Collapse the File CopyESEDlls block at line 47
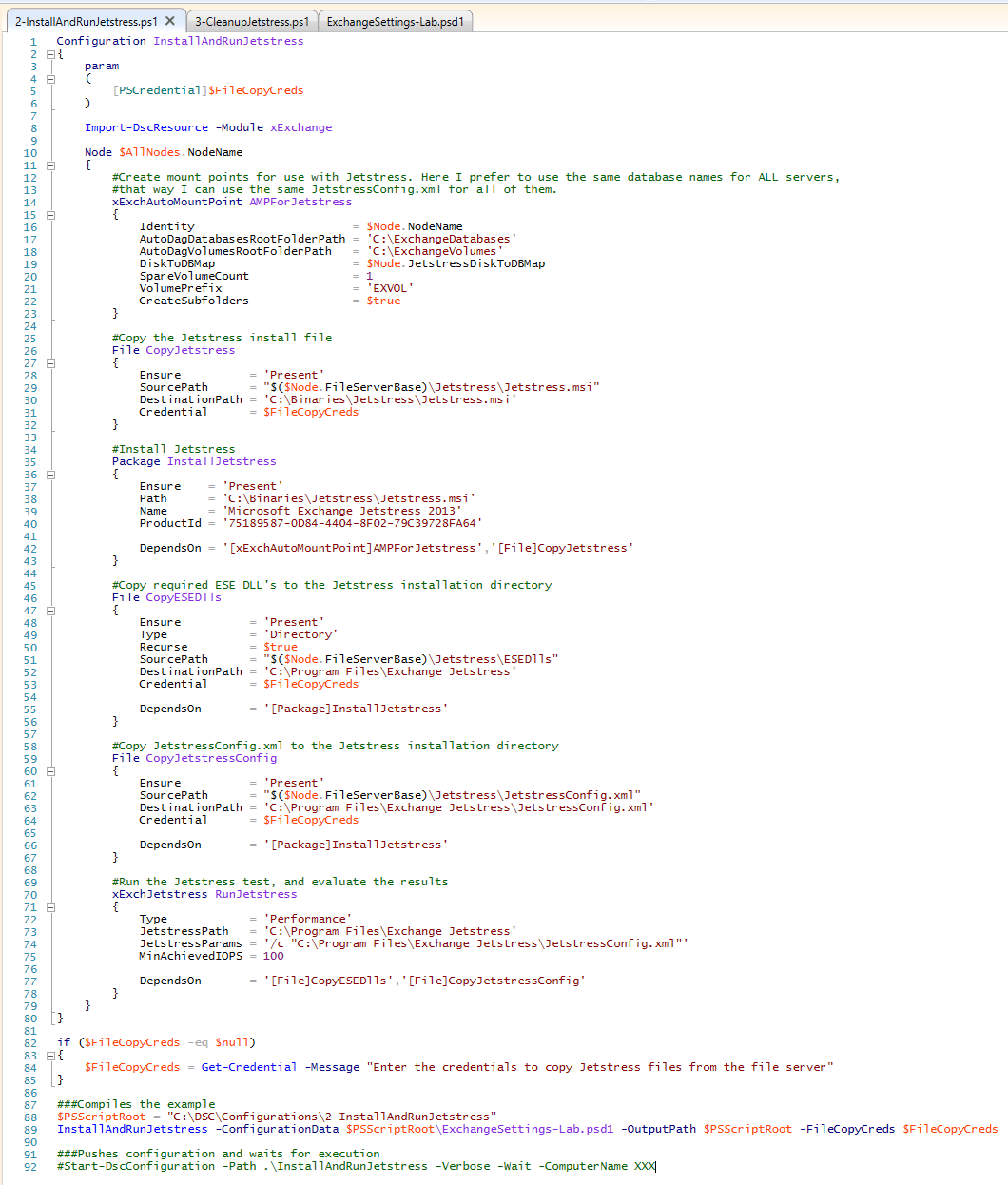This screenshot has width=1008, height=1185. coord(51,611)
